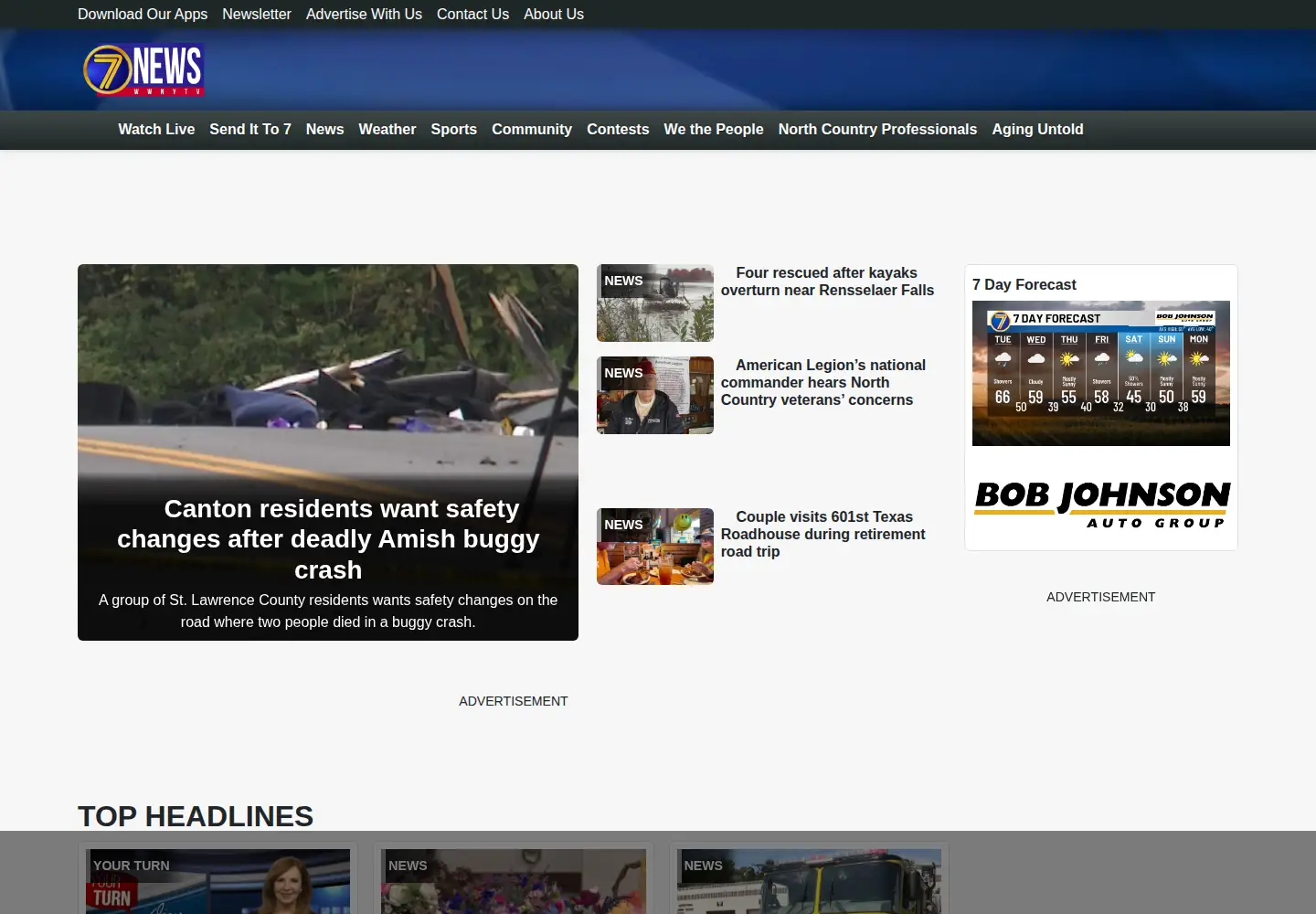Open the Contests section
Image resolution: width=1316 pixels, height=914 pixels.
tap(618, 130)
